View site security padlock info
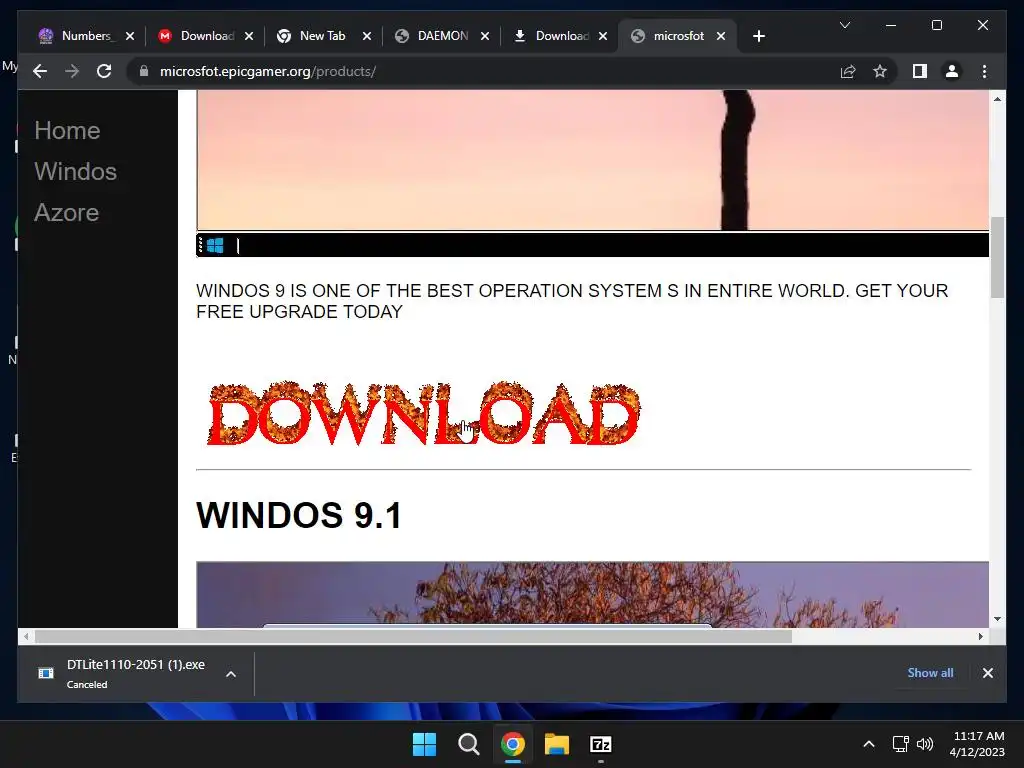 click(144, 71)
